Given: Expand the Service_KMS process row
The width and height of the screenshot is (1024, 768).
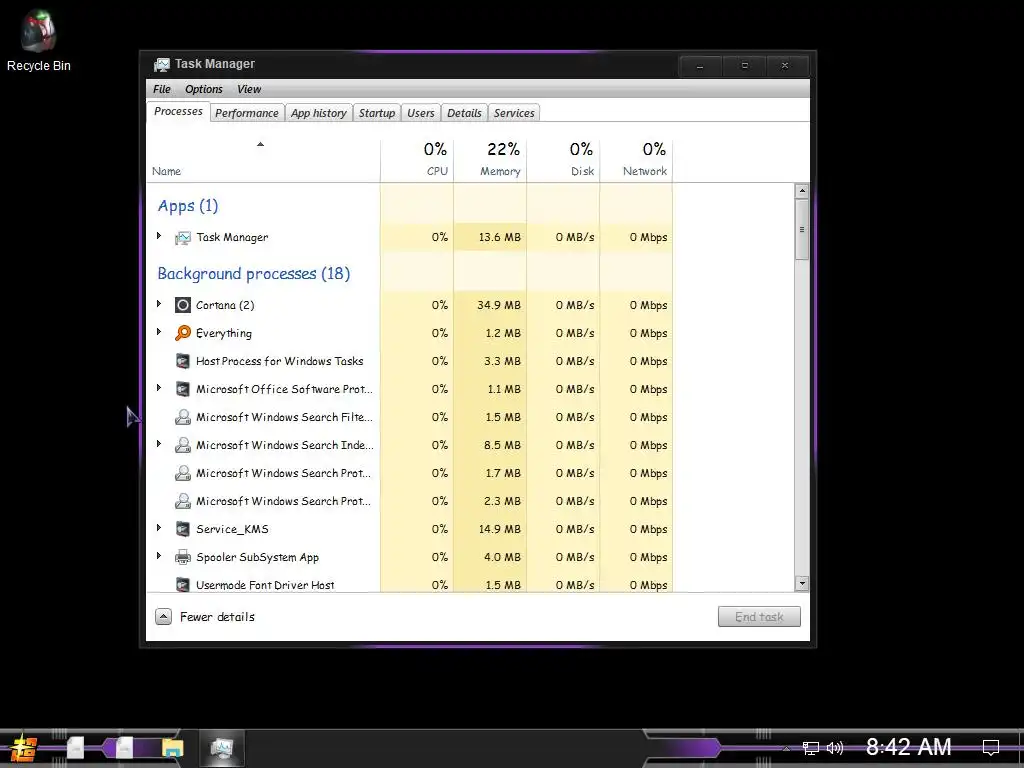Looking at the screenshot, I should pyautogui.click(x=159, y=528).
